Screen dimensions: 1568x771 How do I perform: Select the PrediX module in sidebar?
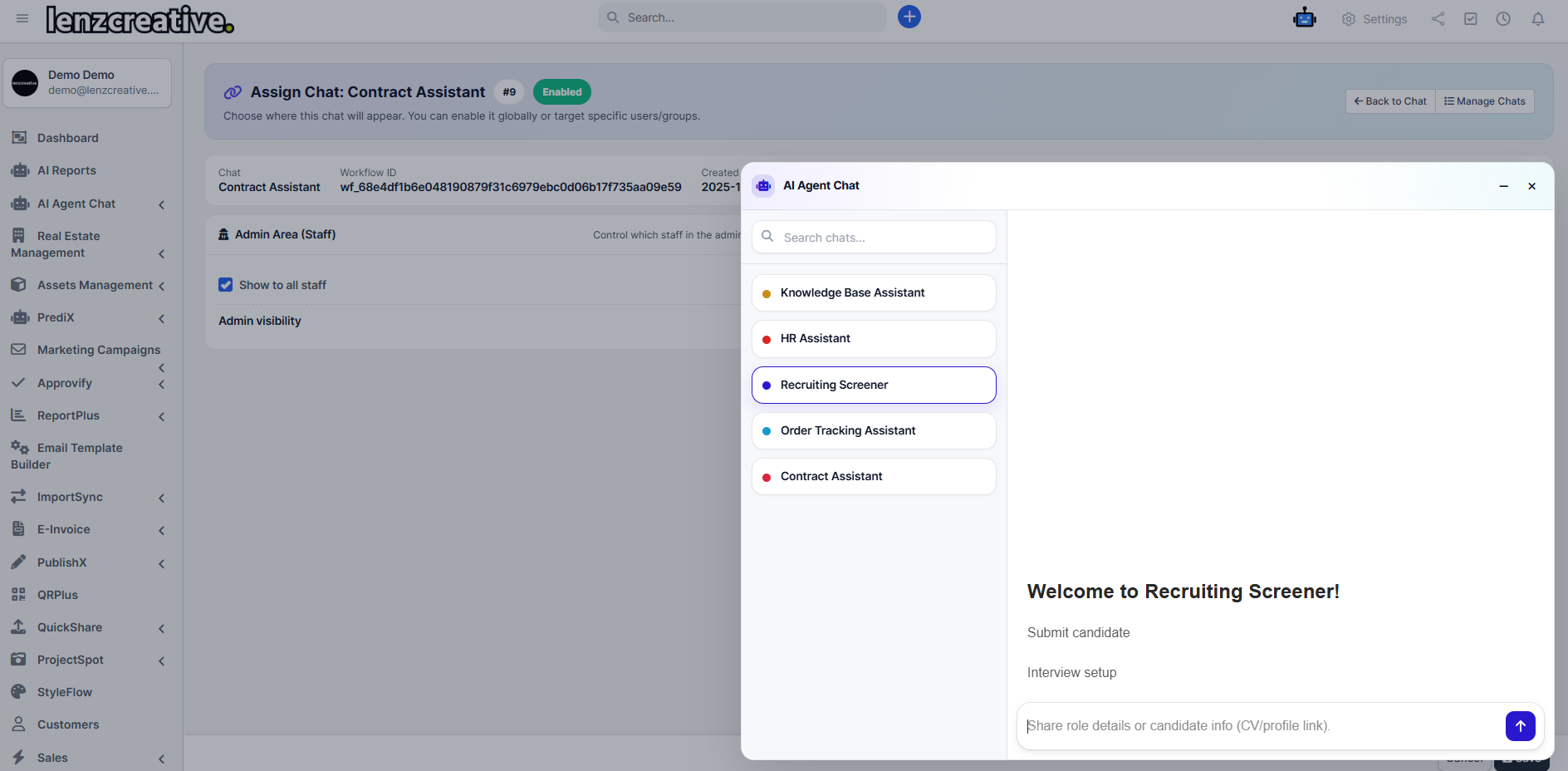coord(58,317)
